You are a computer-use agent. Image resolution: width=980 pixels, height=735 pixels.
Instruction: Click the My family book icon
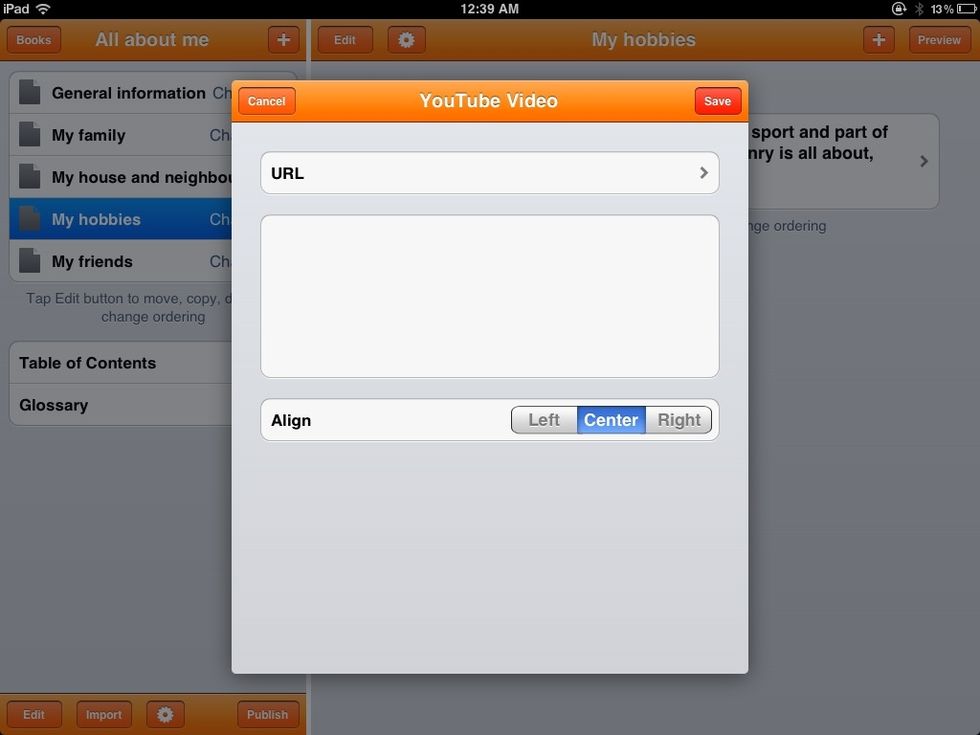pos(29,134)
